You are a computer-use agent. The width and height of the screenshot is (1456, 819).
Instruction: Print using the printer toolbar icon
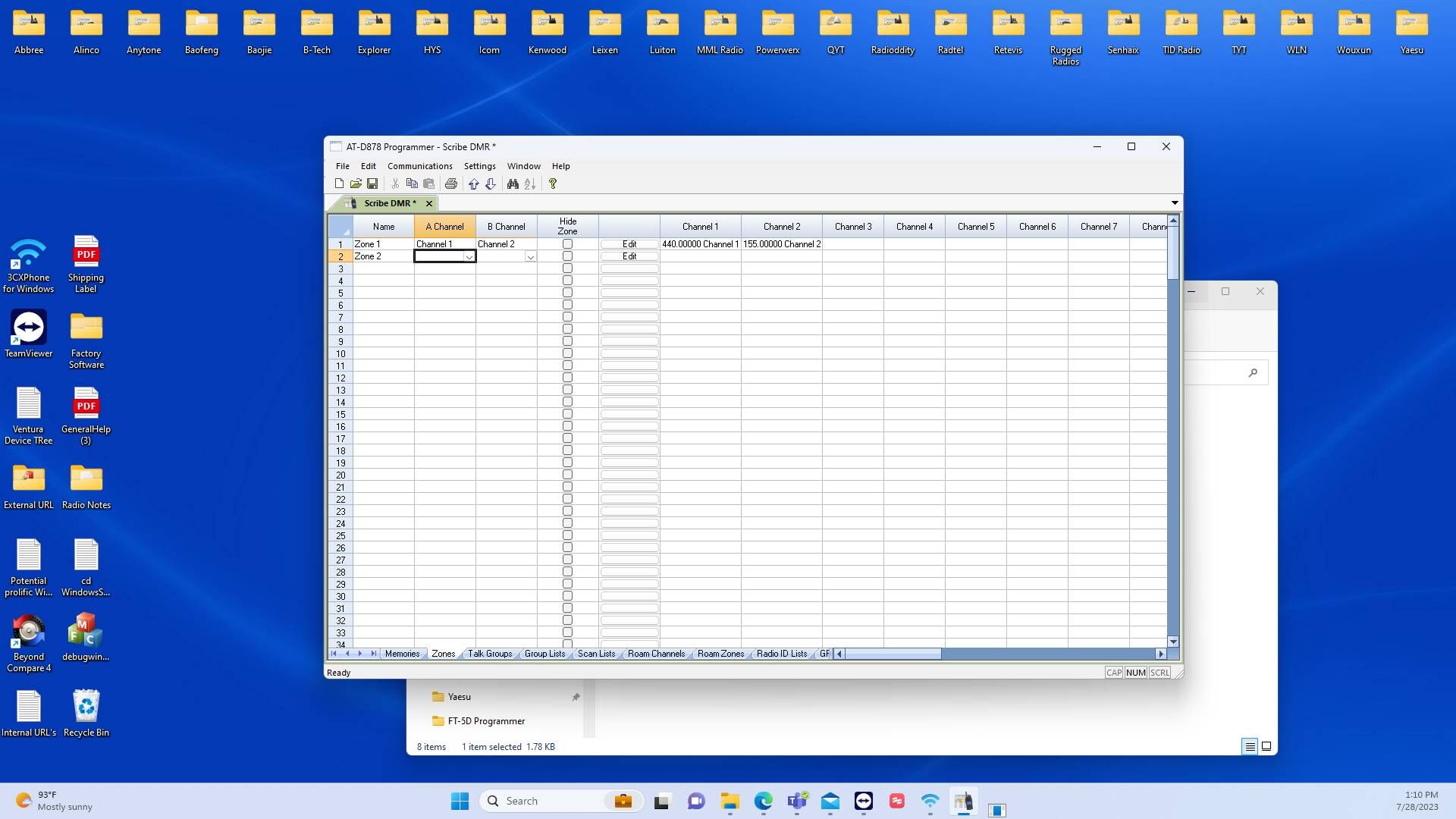[x=451, y=184]
